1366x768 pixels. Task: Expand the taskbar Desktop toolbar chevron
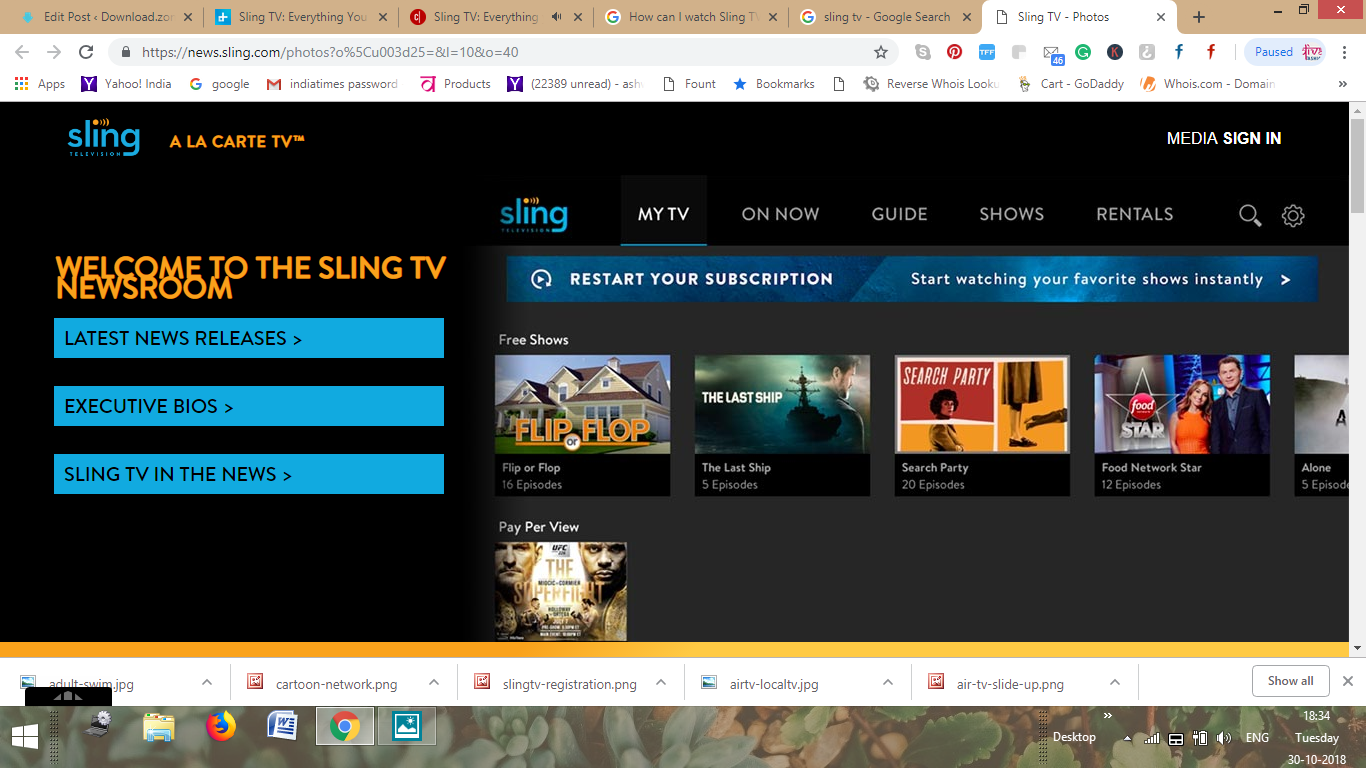[1108, 716]
